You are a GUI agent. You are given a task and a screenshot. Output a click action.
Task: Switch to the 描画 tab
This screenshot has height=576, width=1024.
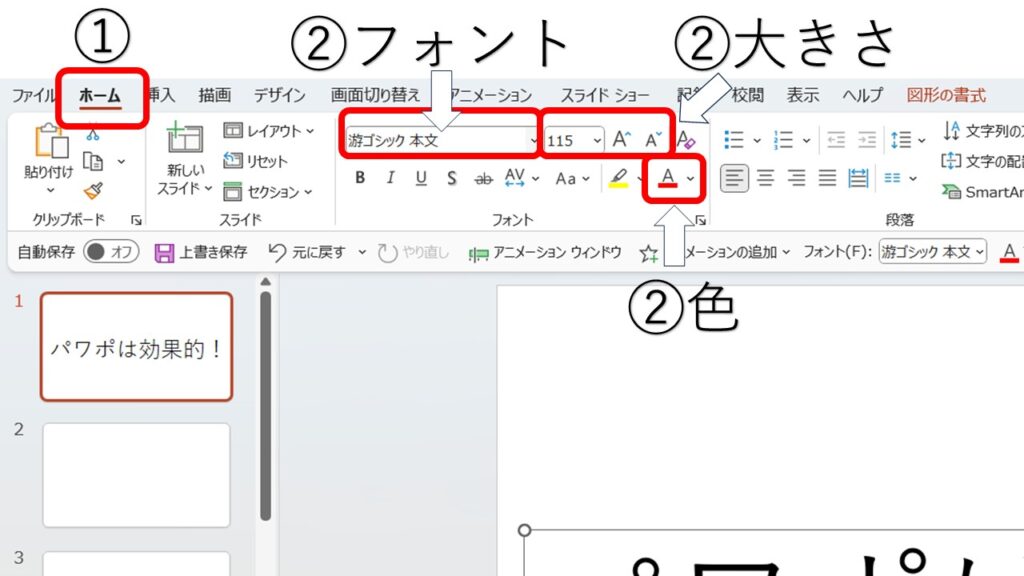215,95
